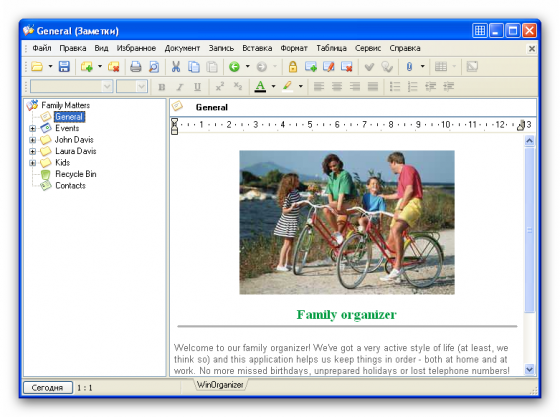Click the green Back arrow icon

(234, 66)
